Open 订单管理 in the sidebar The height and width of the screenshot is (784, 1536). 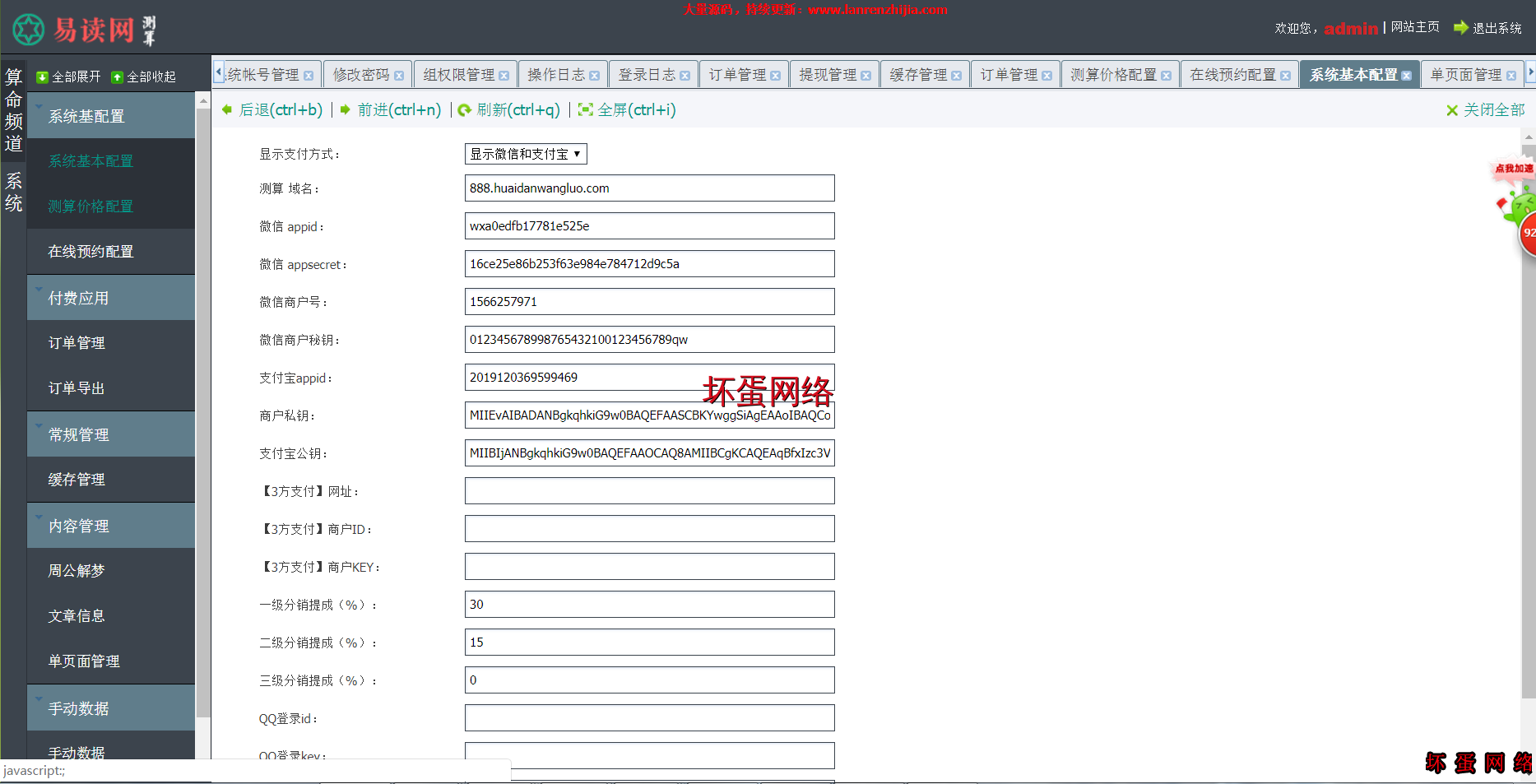coord(111,343)
